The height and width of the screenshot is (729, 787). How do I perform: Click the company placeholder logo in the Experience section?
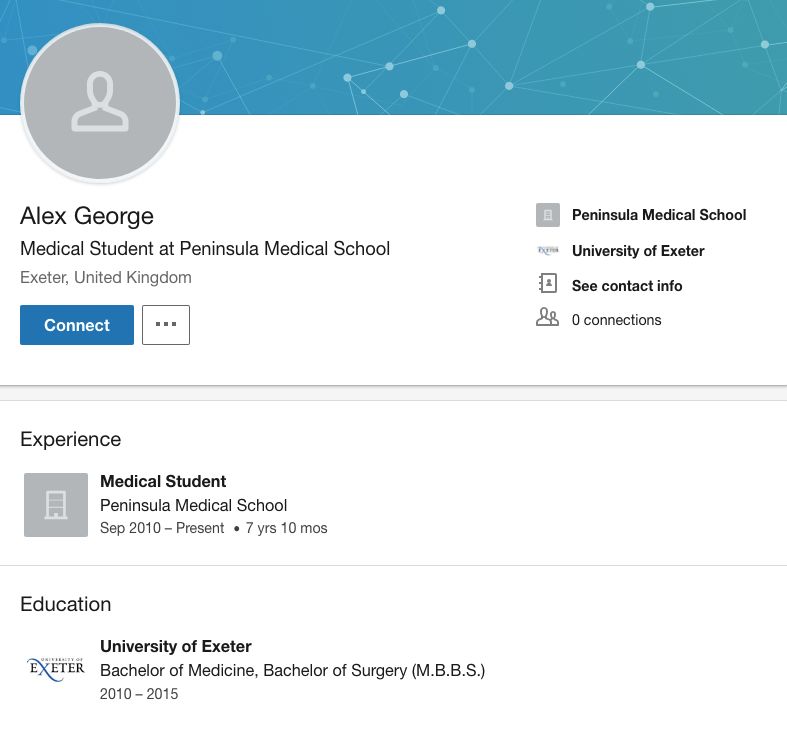point(56,505)
